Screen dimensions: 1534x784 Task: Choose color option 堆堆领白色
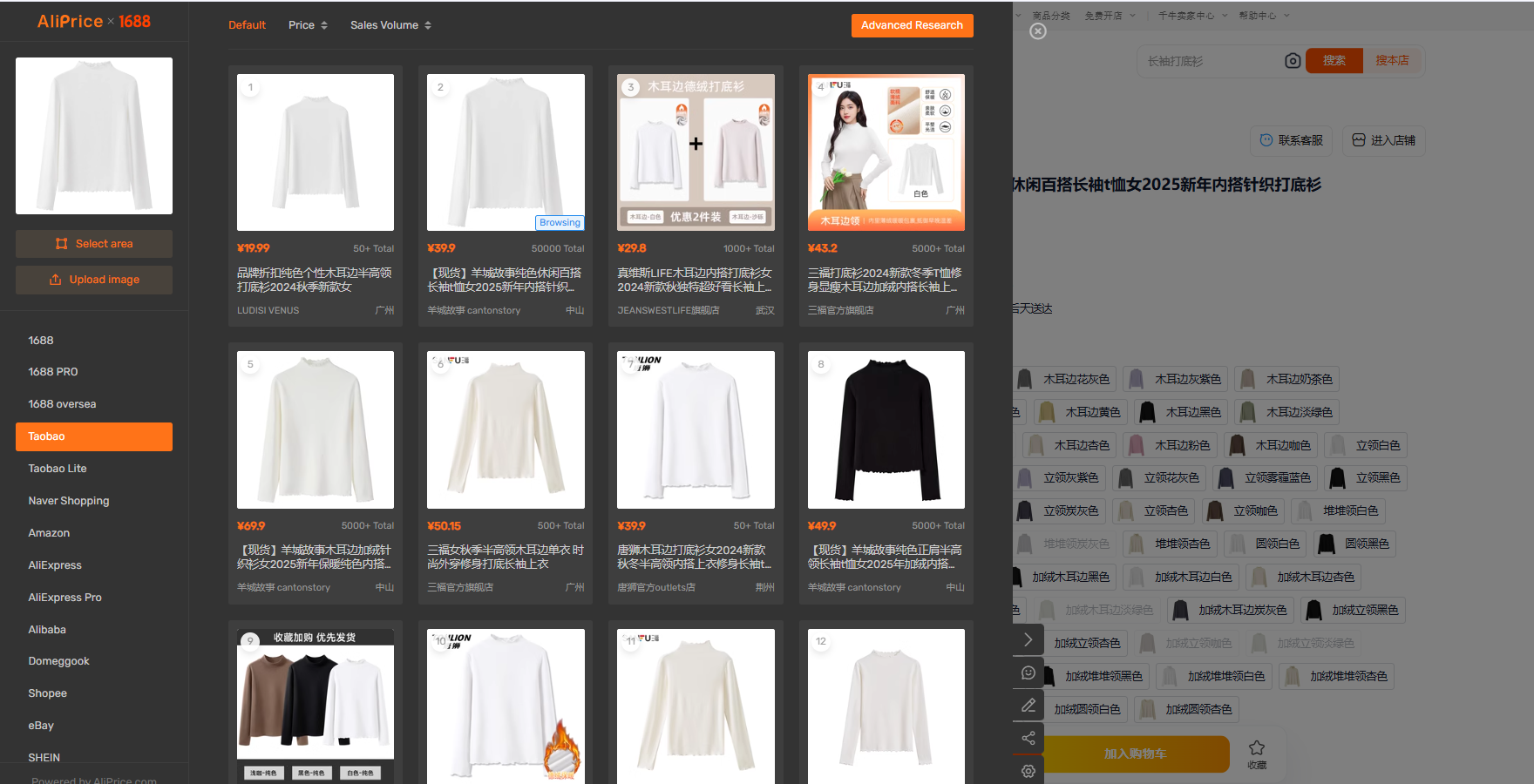pyautogui.click(x=1338, y=510)
